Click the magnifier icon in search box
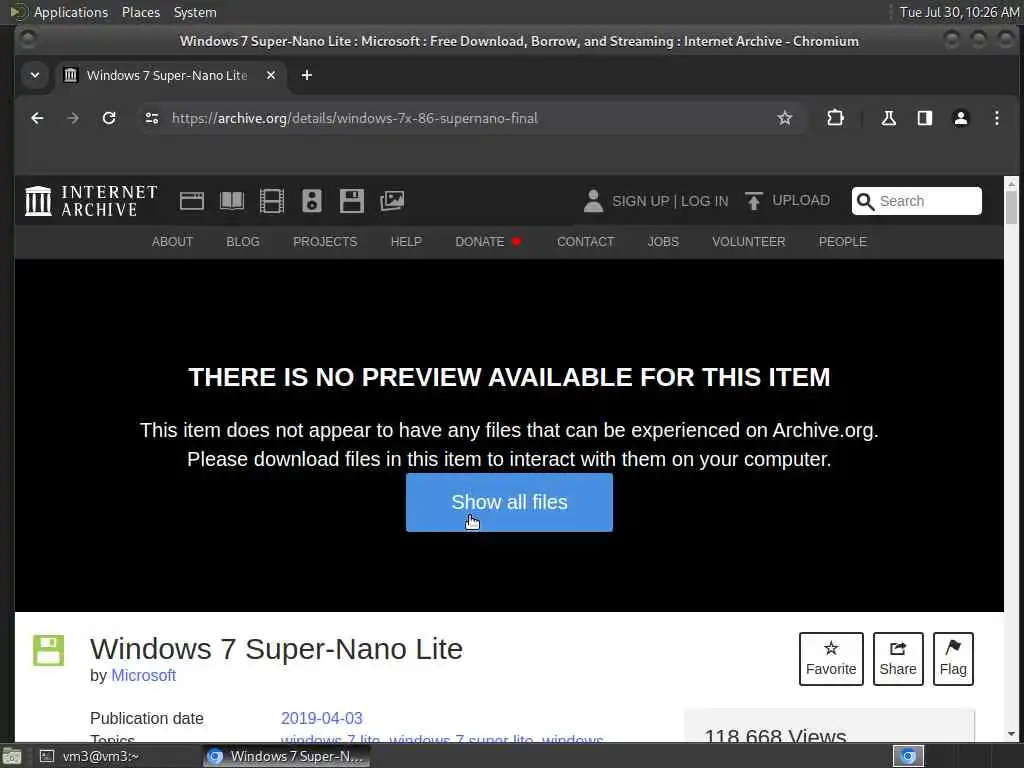The width and height of the screenshot is (1024, 768). coord(865,201)
